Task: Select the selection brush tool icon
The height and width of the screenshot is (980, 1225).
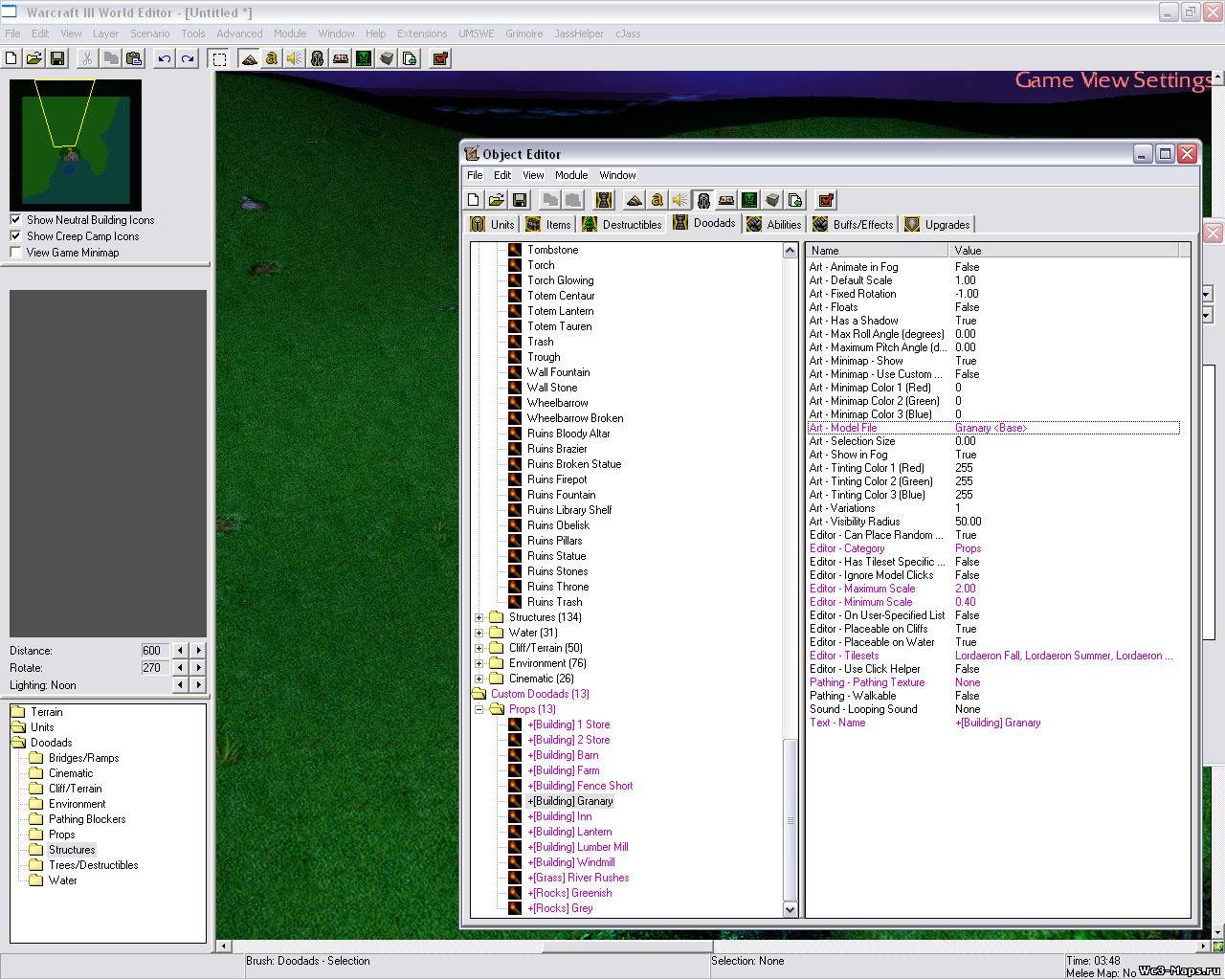Action: pos(219,58)
